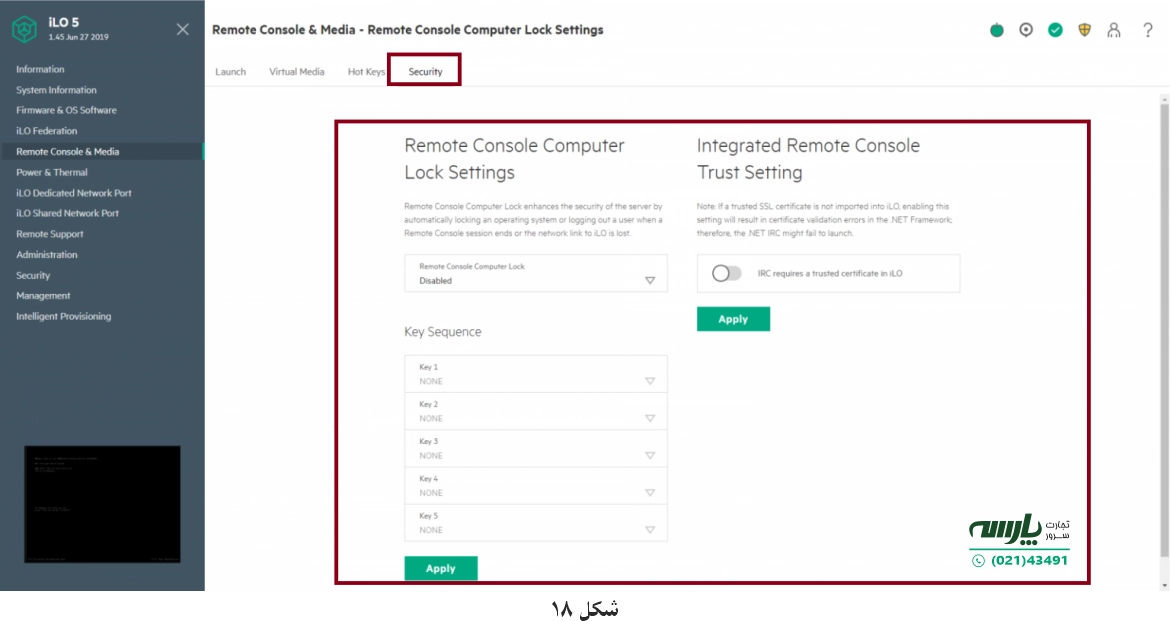Toggle the UID locator indicator icon
Viewport: 1170px width, 621px height.
[1026, 31]
